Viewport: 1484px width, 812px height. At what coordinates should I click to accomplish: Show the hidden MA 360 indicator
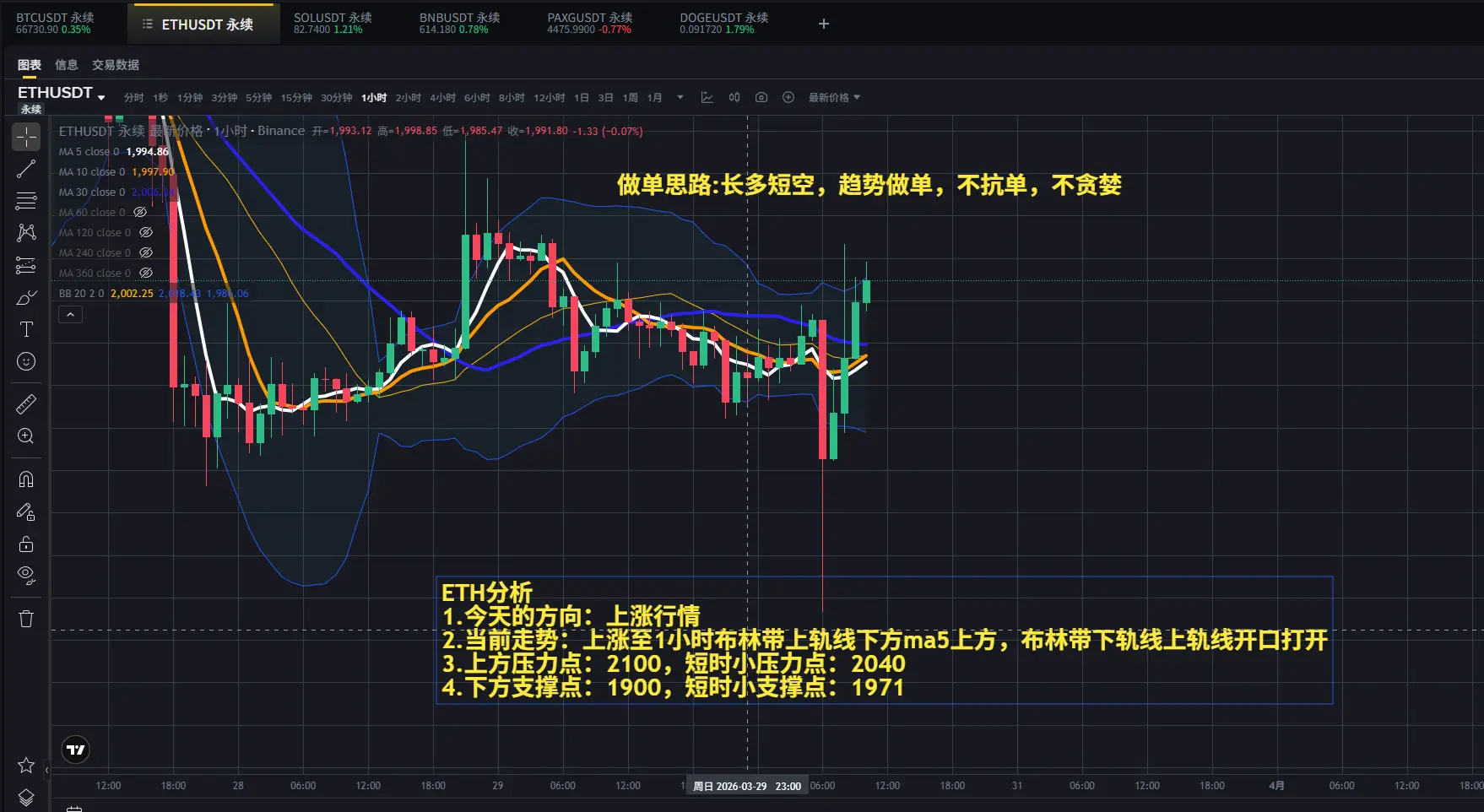[x=146, y=273]
